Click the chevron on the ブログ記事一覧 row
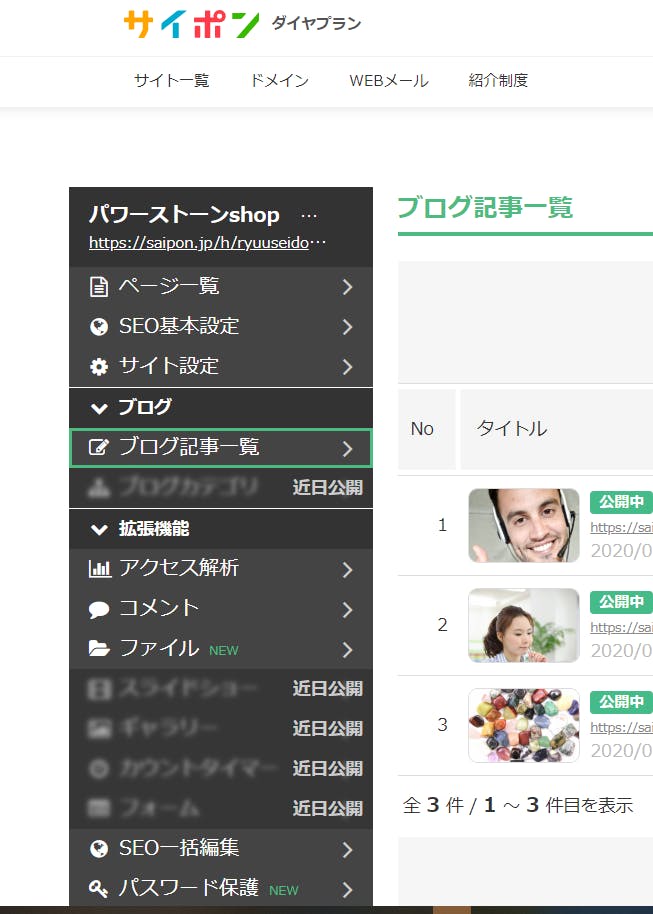 (347, 448)
